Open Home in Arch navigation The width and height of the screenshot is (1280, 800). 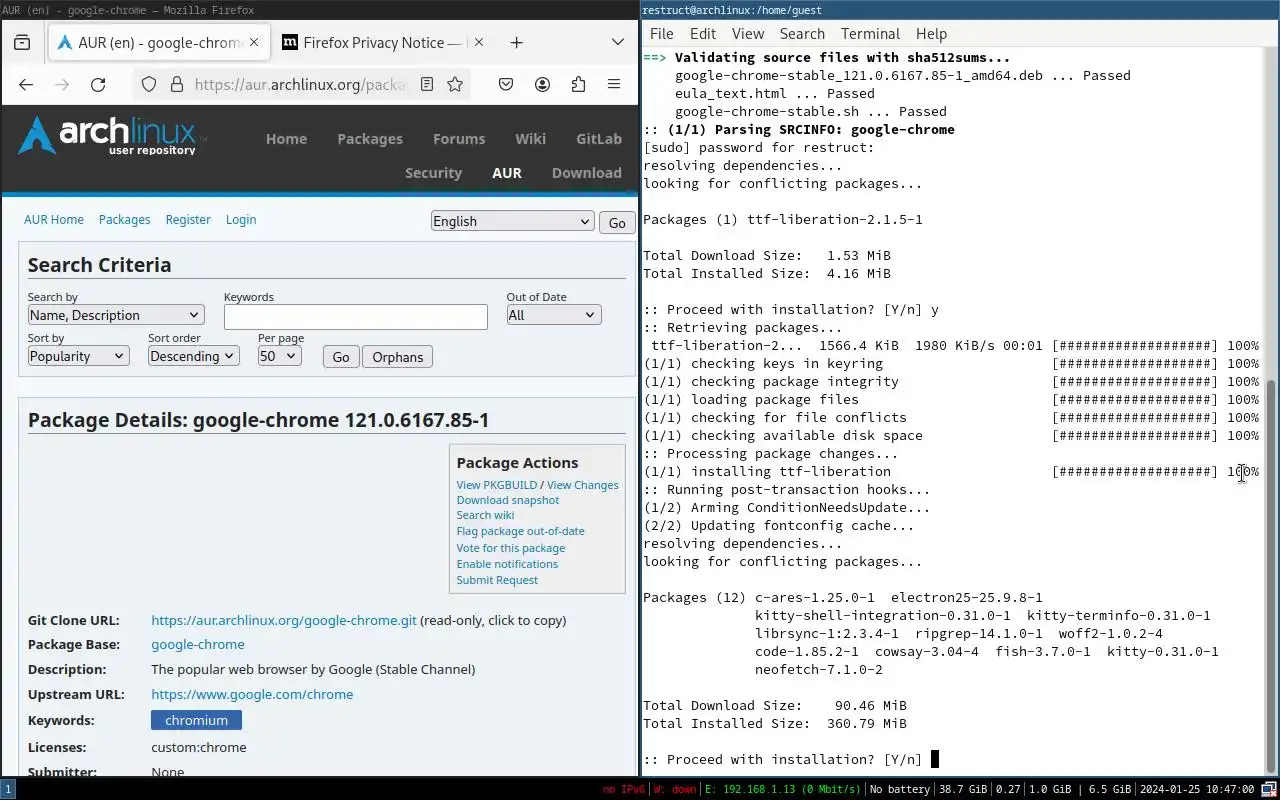[286, 139]
